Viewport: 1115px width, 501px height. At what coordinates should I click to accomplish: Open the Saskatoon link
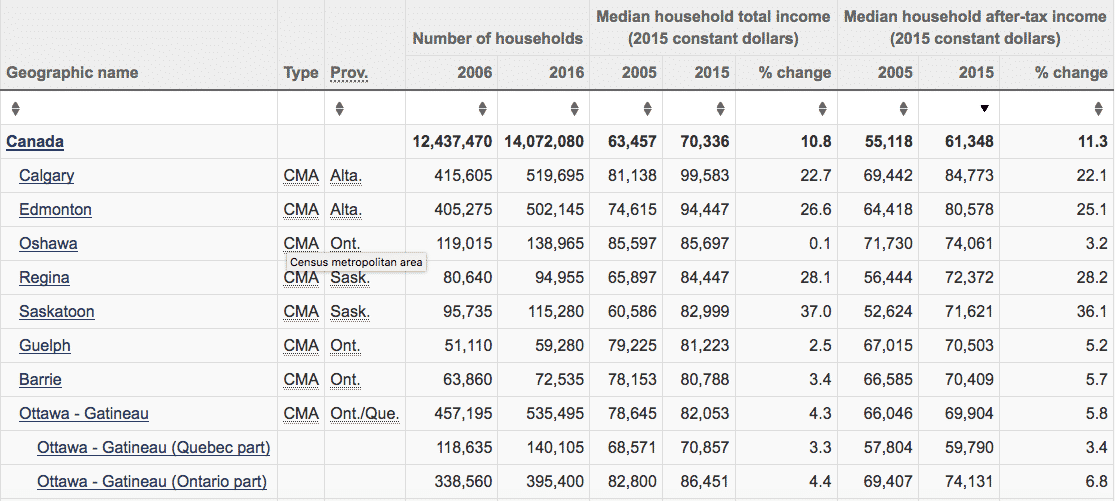tap(57, 311)
